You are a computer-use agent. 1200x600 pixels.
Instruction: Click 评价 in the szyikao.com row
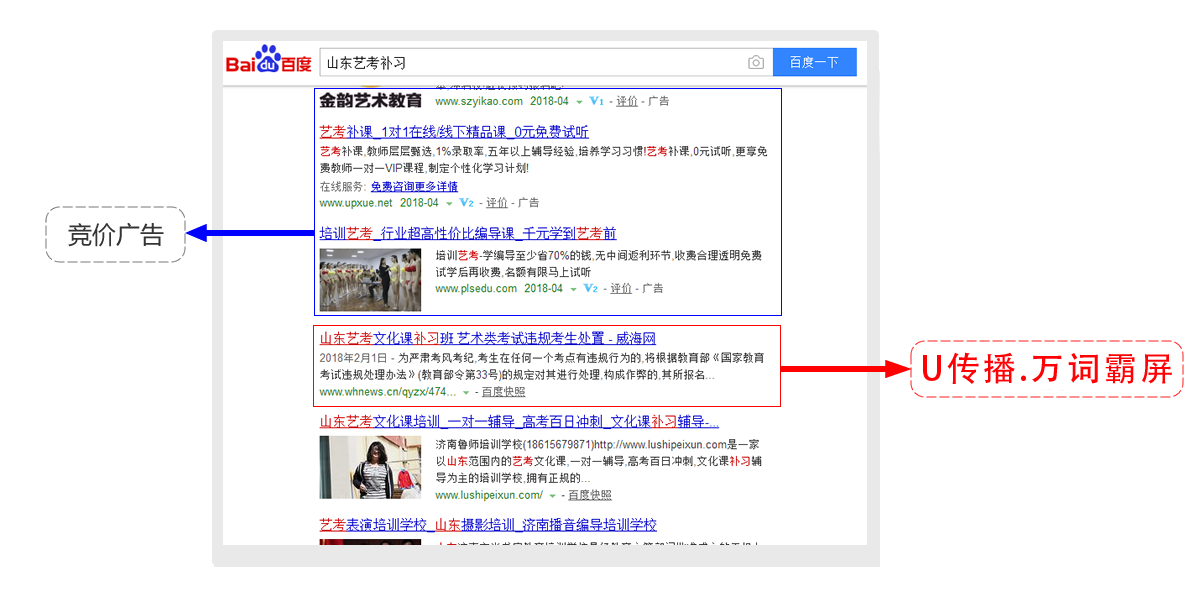pyautogui.click(x=626, y=101)
